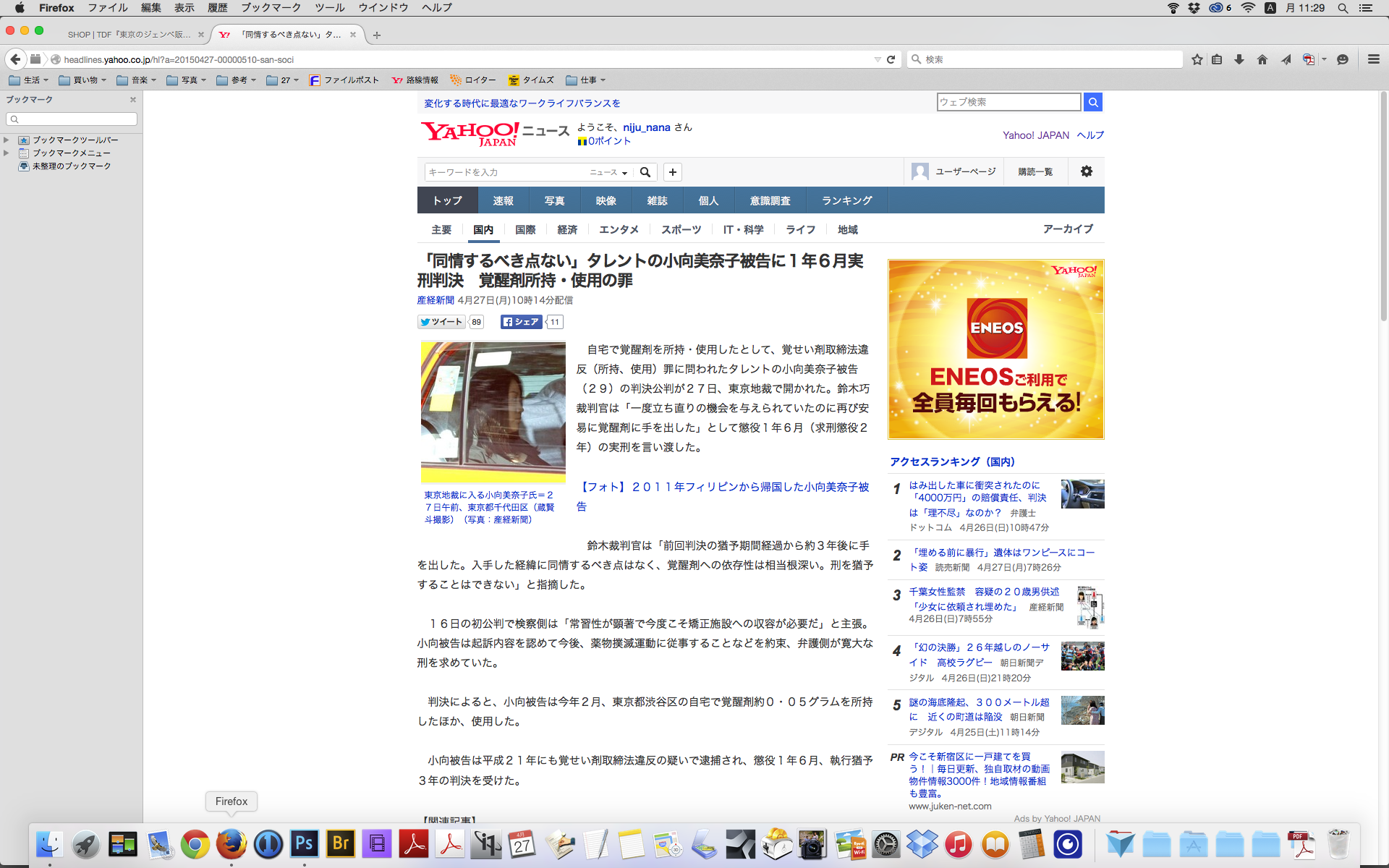Screen dimensions: 1389x868
Task: Click the ツイート share button
Action: (x=441, y=322)
